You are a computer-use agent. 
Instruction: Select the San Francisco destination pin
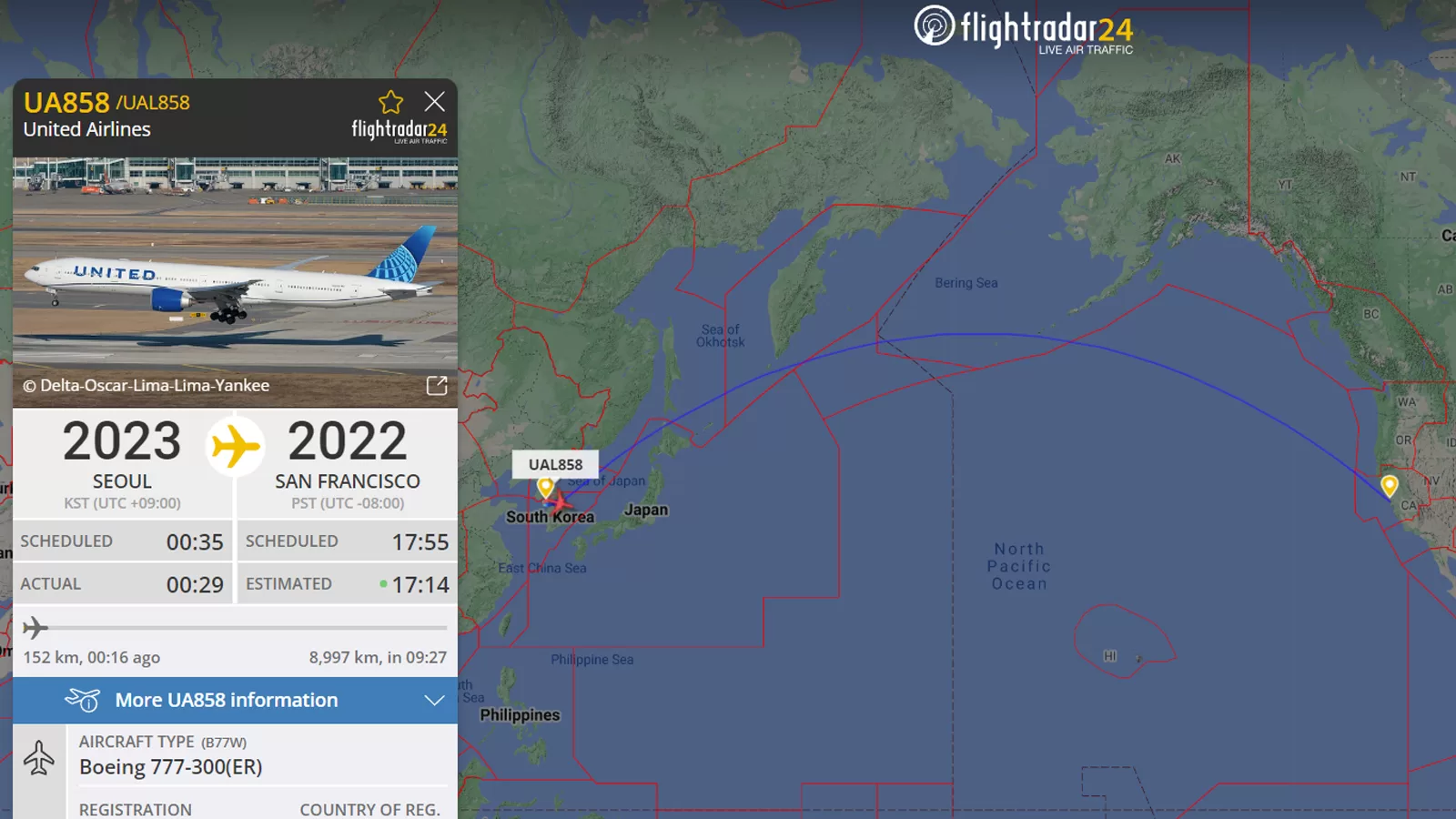[1389, 485]
